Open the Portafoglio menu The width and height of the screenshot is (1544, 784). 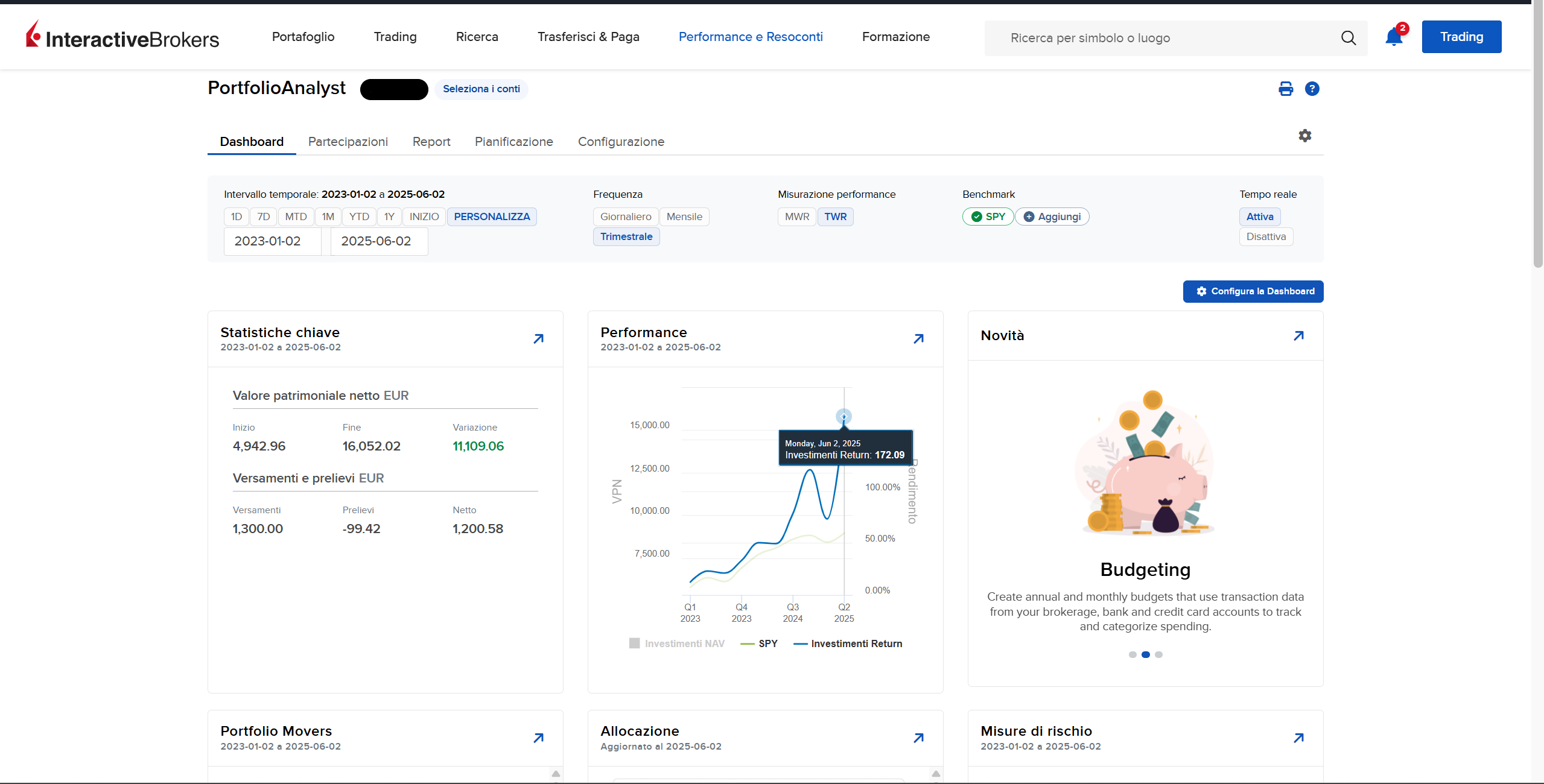click(303, 37)
